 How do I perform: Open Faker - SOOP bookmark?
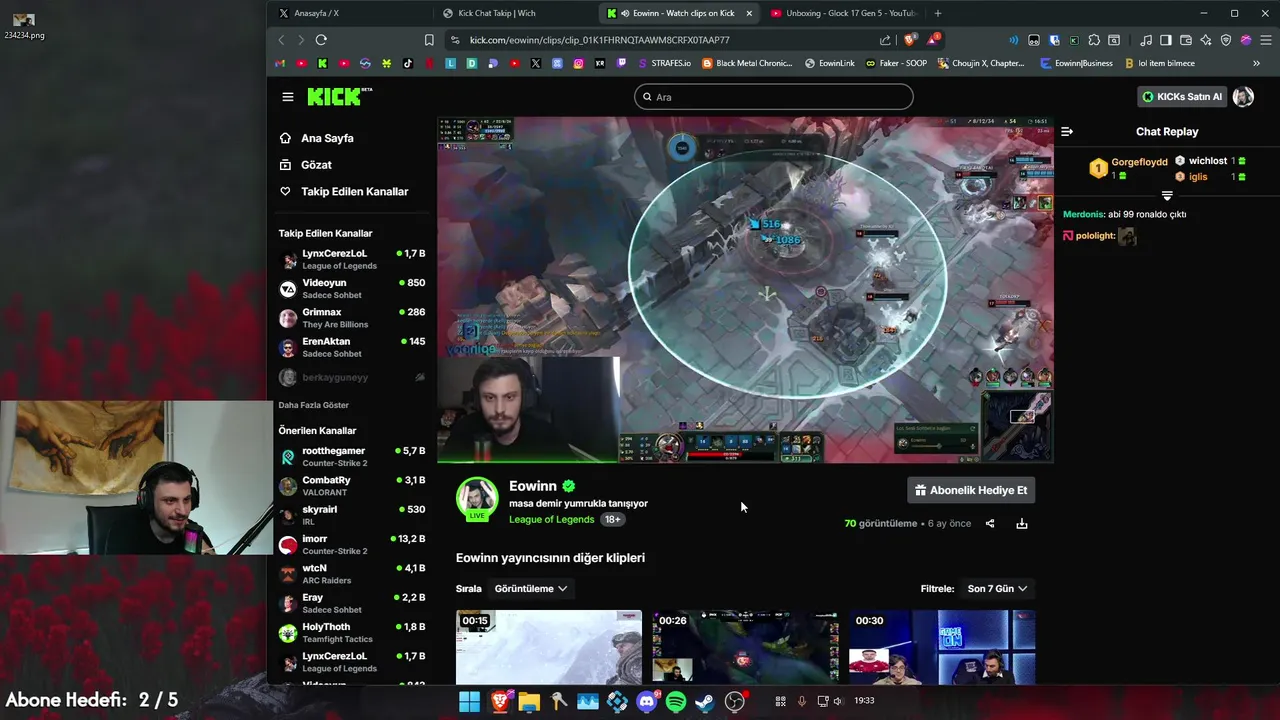click(x=896, y=63)
